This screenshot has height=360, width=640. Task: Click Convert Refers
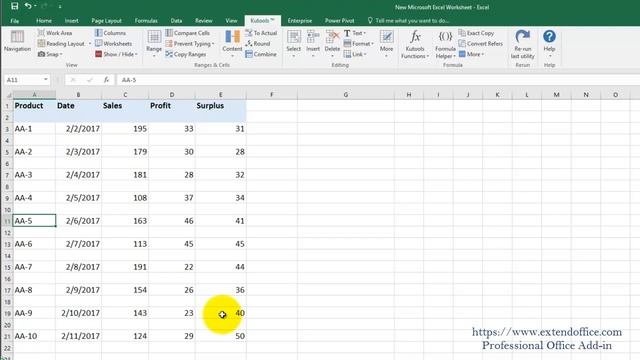click(x=481, y=43)
